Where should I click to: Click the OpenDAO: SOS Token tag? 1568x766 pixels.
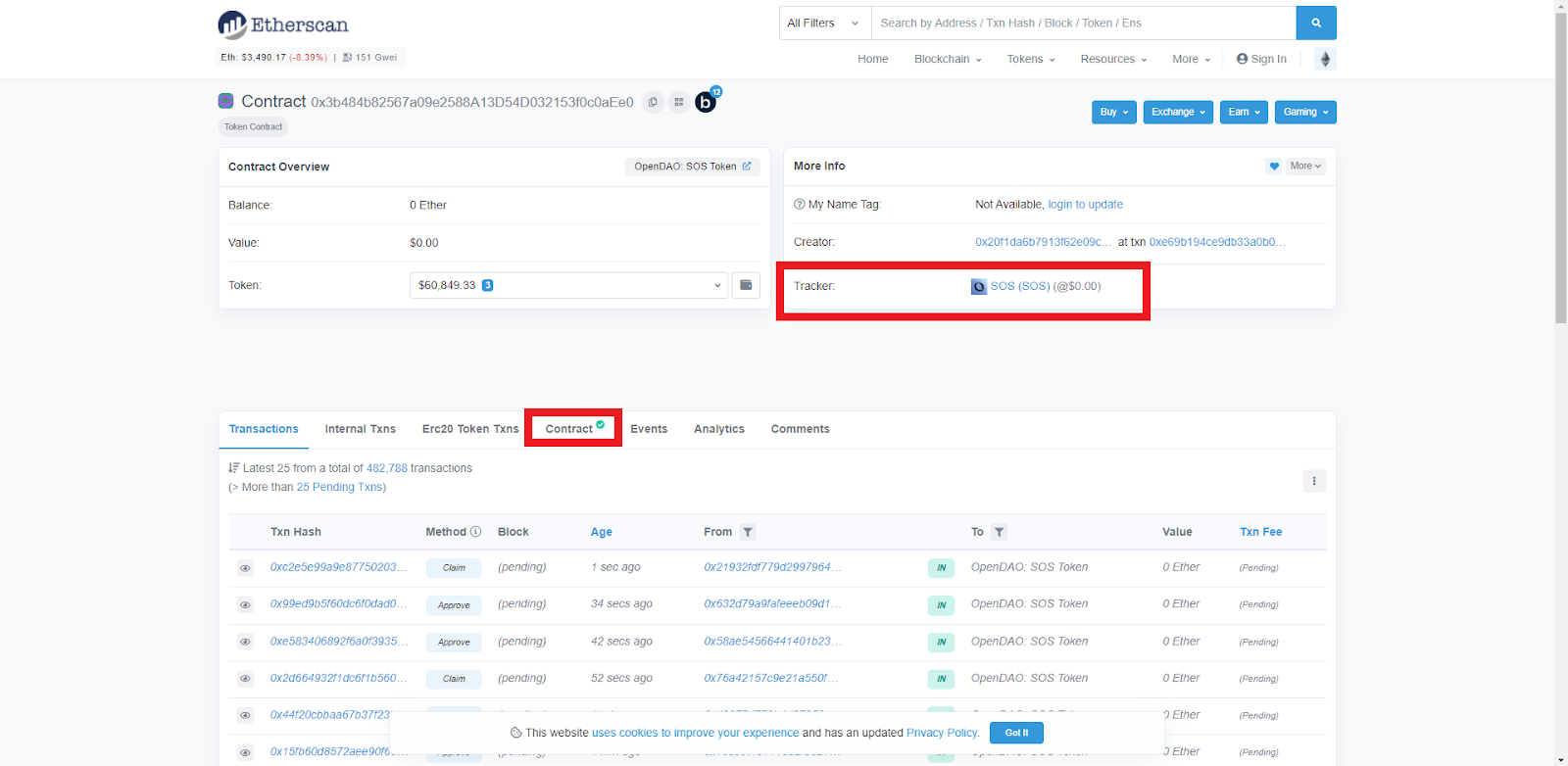(x=692, y=167)
